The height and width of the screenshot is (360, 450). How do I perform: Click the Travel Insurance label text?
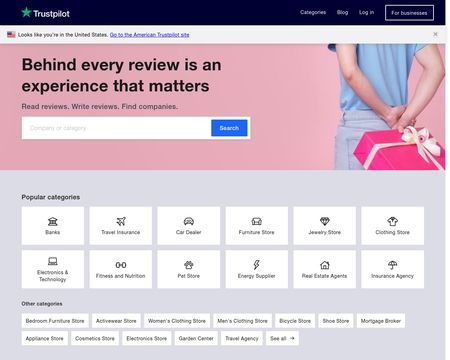point(121,232)
